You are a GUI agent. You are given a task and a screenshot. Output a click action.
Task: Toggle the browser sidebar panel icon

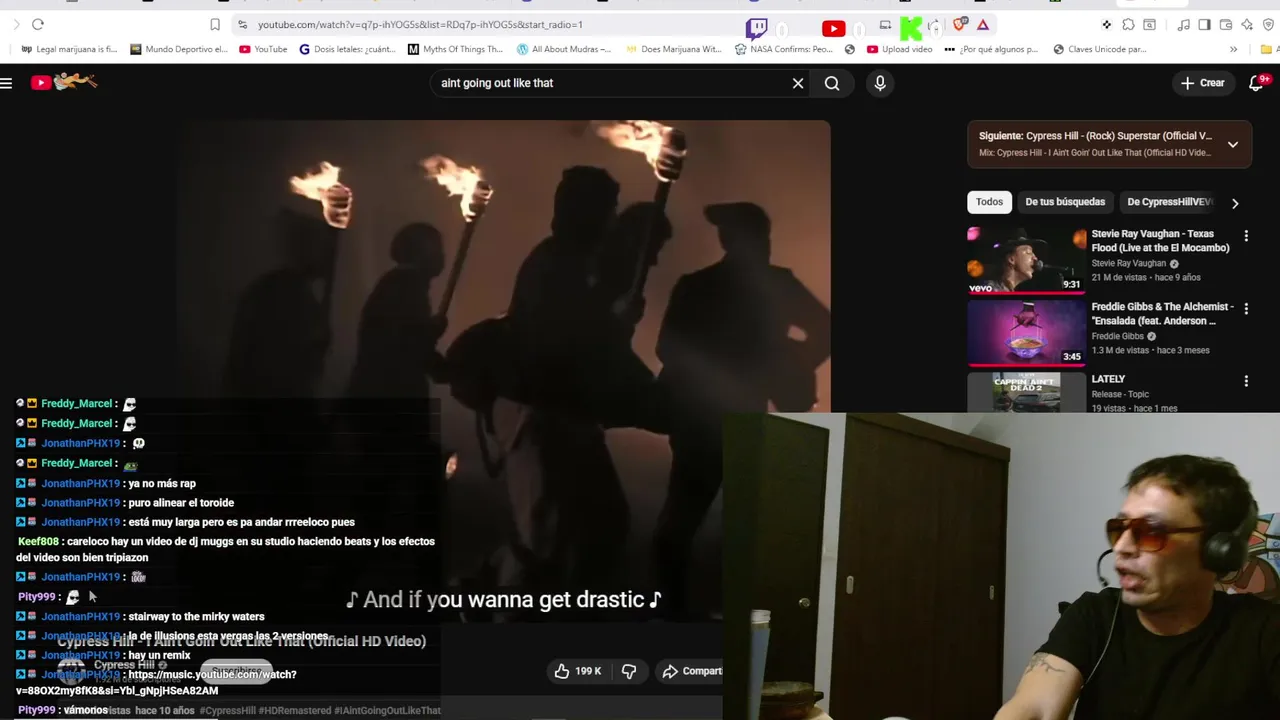tap(1204, 24)
